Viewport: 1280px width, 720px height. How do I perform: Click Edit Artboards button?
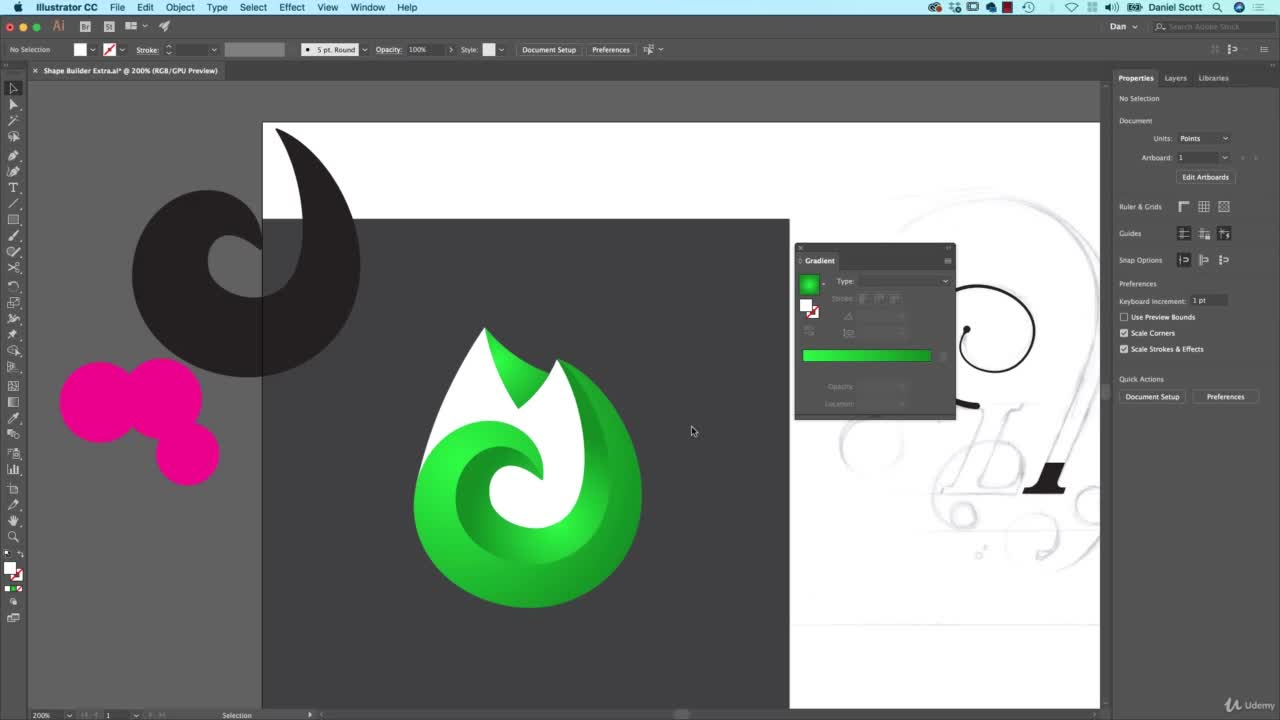click(x=1205, y=177)
